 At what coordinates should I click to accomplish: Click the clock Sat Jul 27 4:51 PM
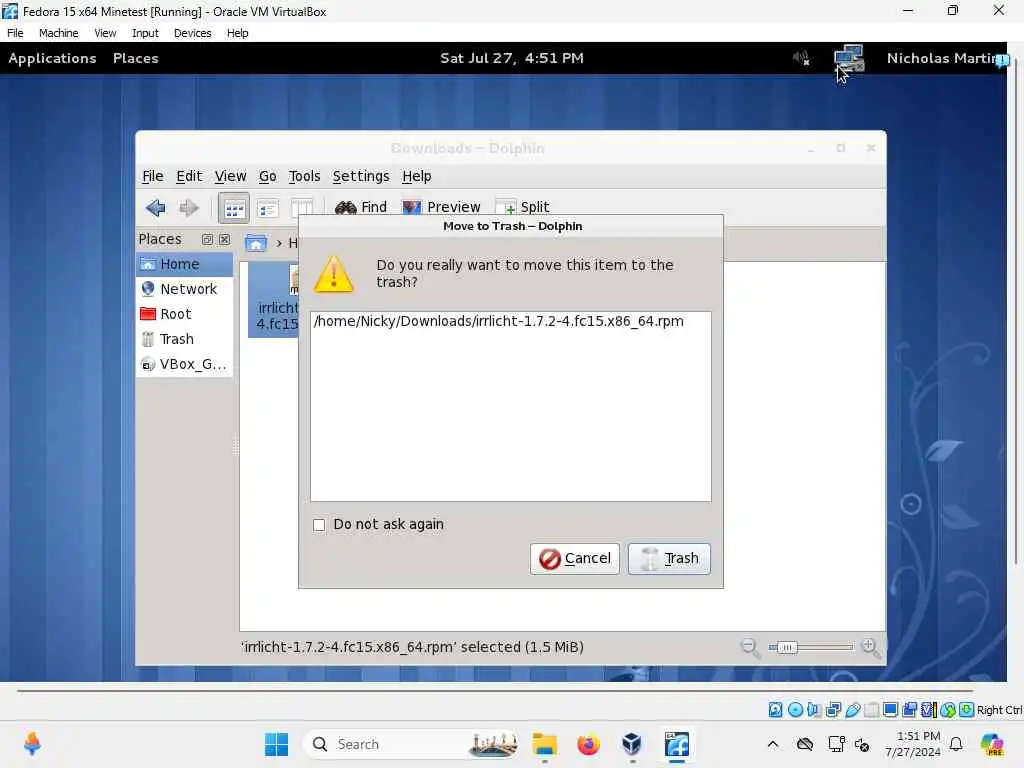[512, 58]
